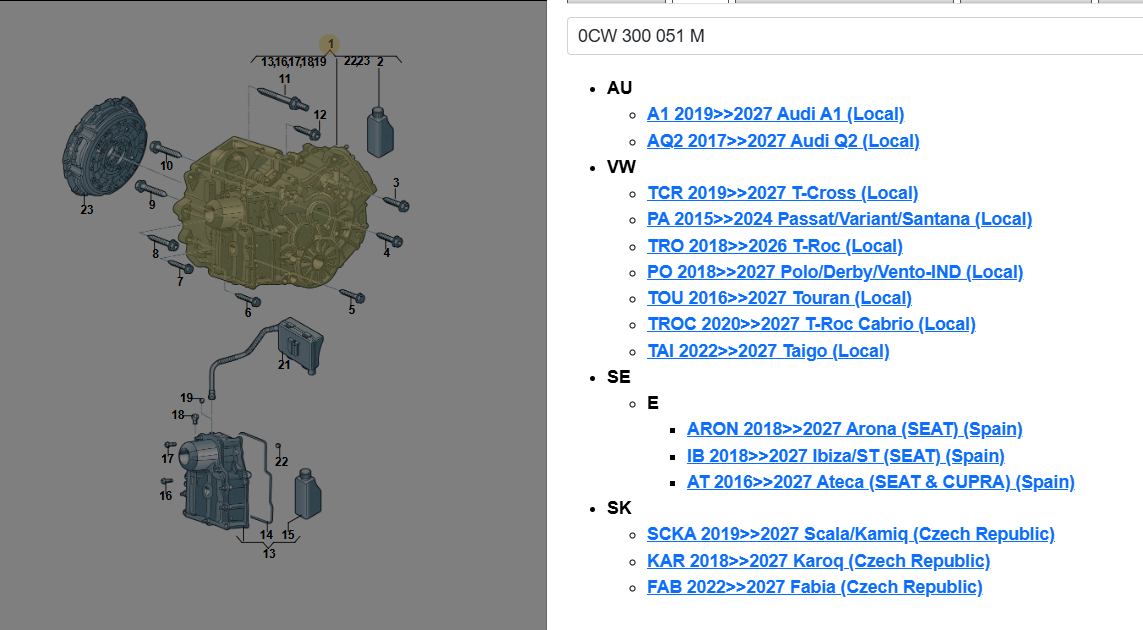Select the oil bottle labeled 15
Image resolution: width=1143 pixels, height=630 pixels.
pos(308,494)
